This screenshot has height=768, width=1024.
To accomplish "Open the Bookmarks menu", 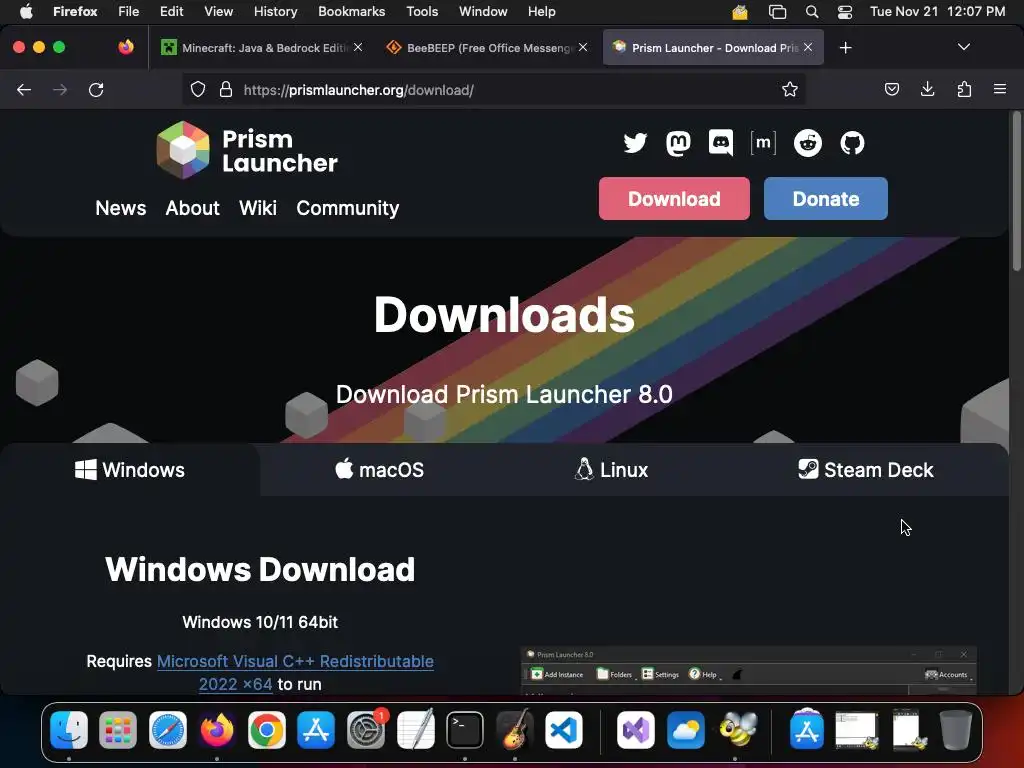I will point(351,12).
